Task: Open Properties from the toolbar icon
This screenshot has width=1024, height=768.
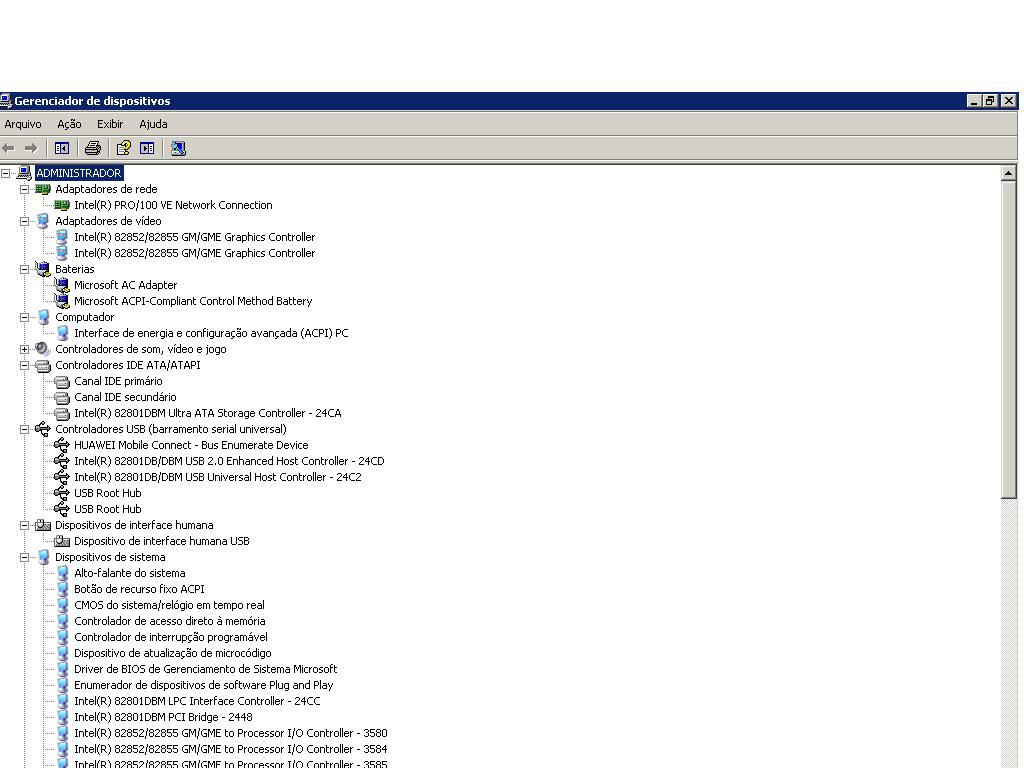Action: click(123, 149)
